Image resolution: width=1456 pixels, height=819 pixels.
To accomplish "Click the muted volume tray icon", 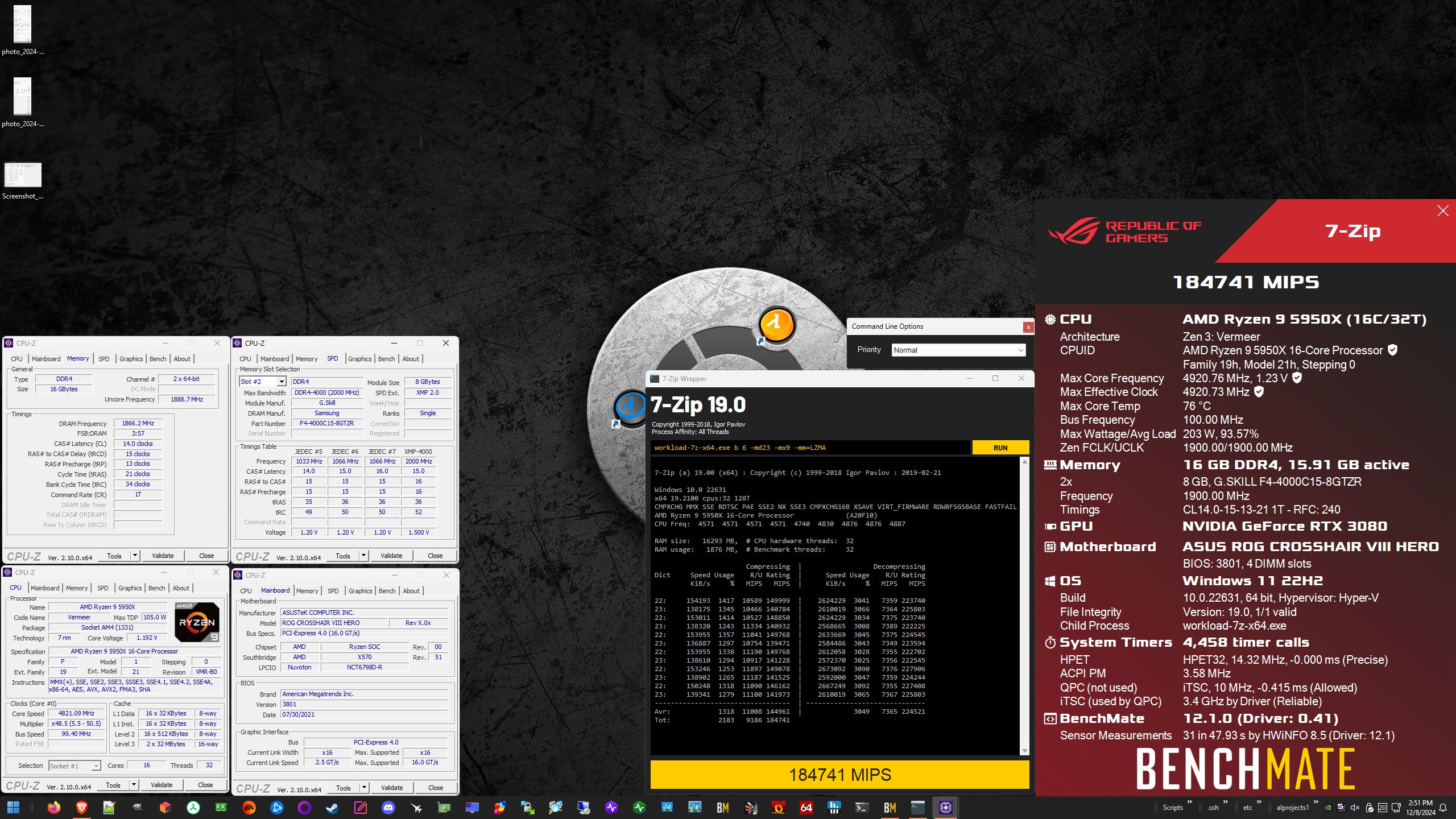I will pyautogui.click(x=1355, y=808).
